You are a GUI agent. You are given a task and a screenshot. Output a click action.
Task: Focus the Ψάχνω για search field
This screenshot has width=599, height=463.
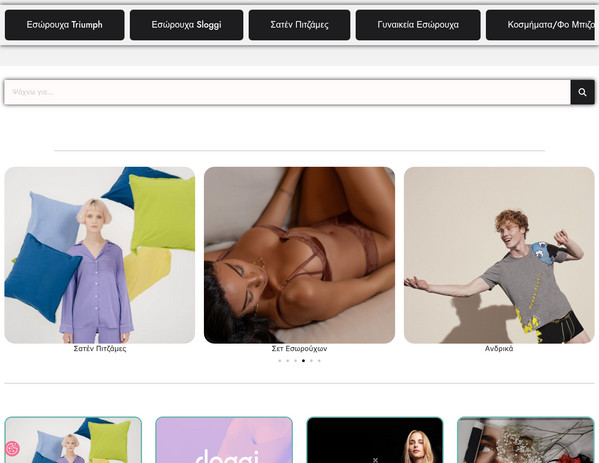click(x=287, y=92)
